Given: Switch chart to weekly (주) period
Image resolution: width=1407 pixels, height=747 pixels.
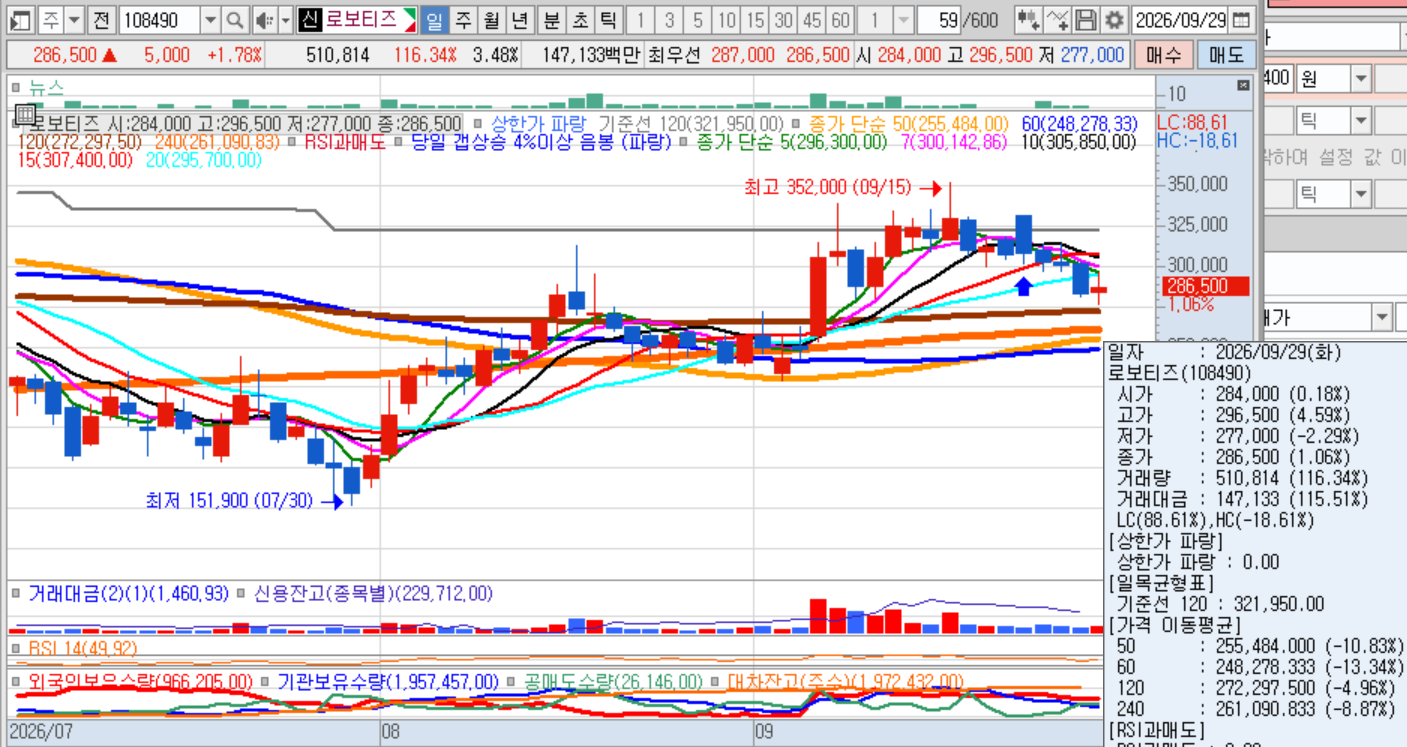Looking at the screenshot, I should tap(463, 20).
